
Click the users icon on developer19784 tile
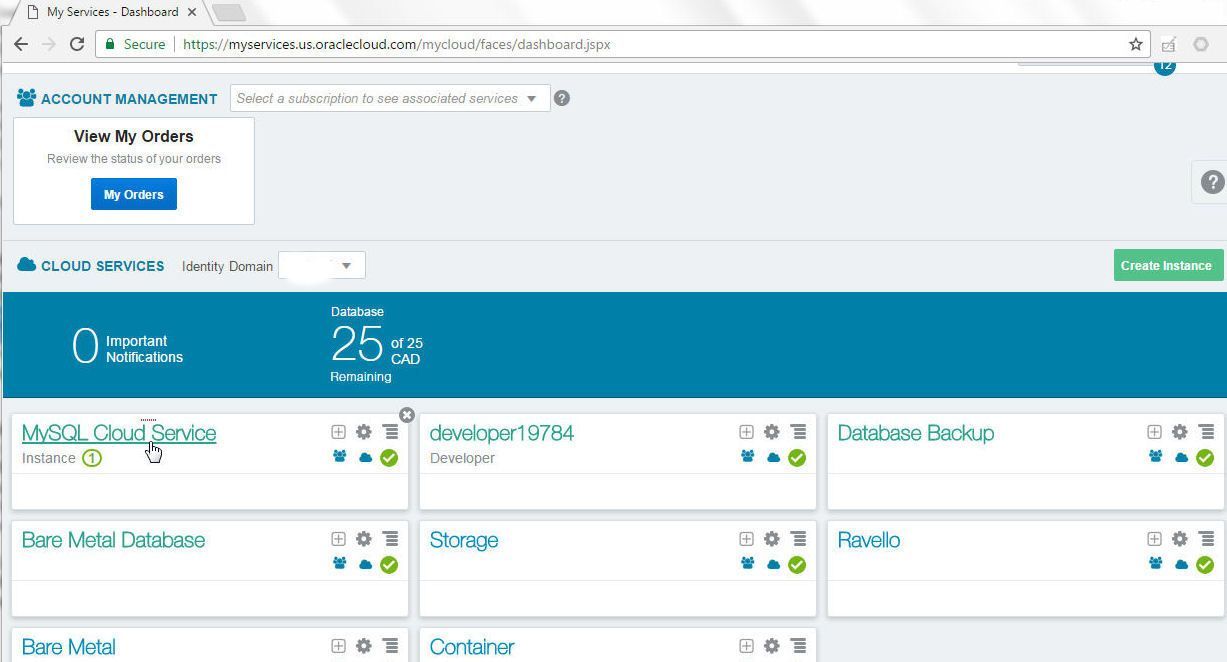[x=748, y=457]
